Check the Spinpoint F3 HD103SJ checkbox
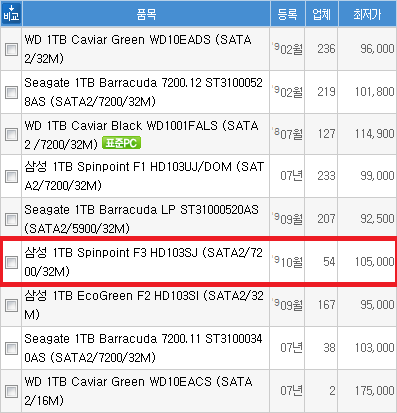 pos(11,262)
